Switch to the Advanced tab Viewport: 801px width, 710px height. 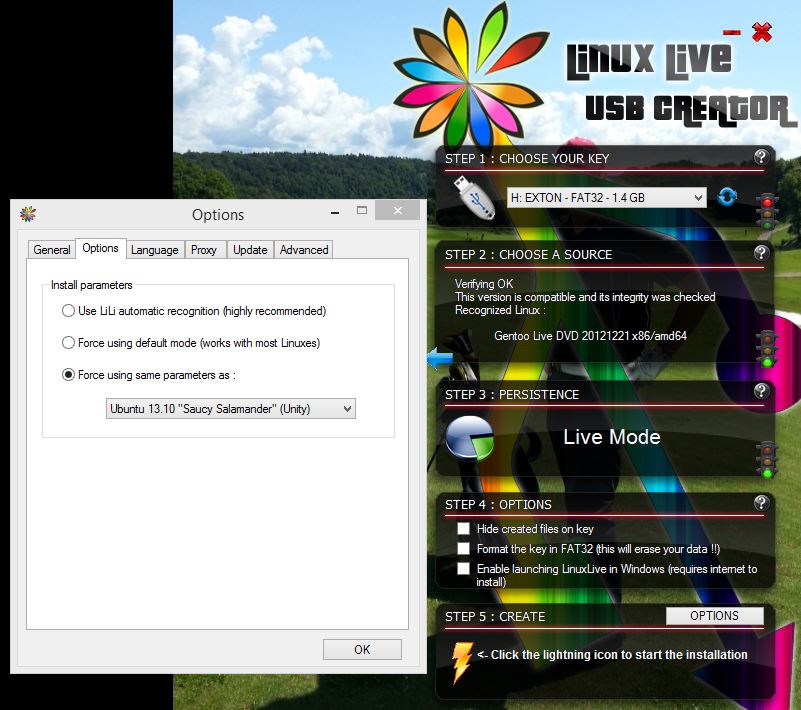(304, 250)
